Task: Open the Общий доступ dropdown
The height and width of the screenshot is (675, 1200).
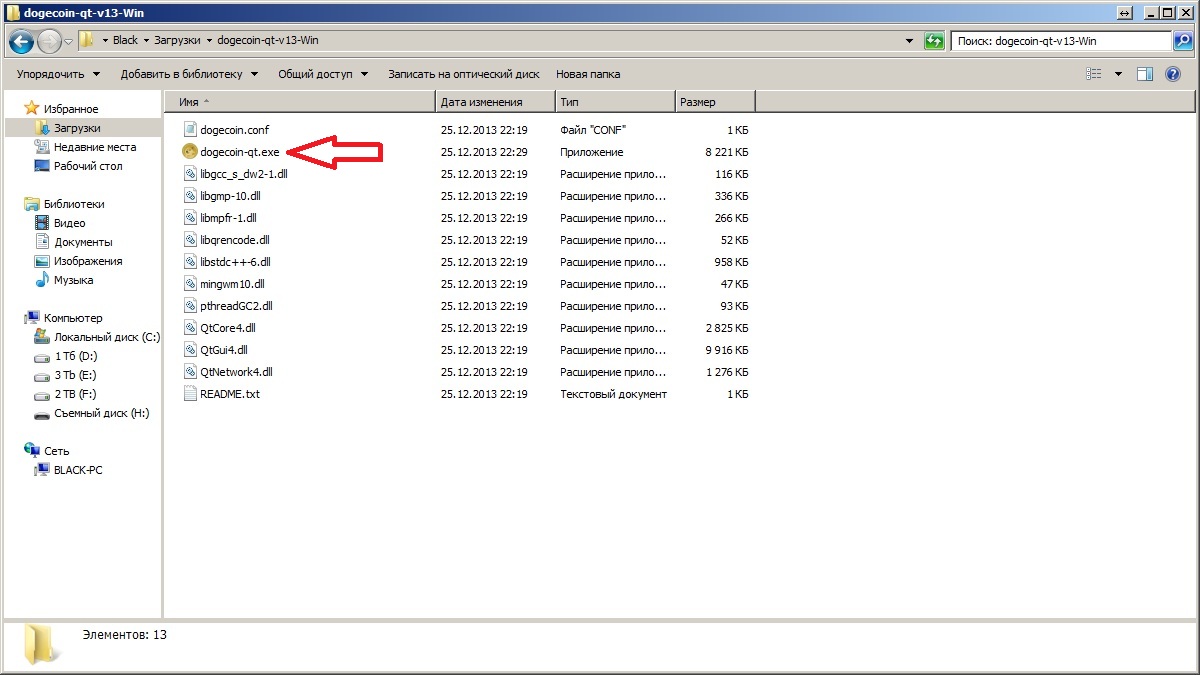Action: tap(323, 74)
